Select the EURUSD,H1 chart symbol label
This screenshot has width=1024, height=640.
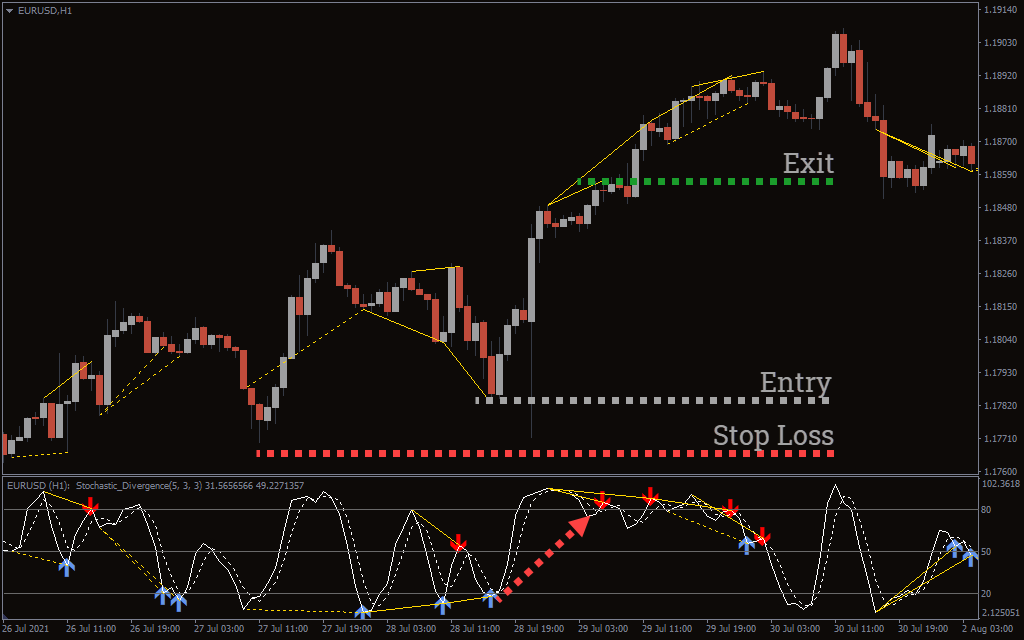point(45,10)
